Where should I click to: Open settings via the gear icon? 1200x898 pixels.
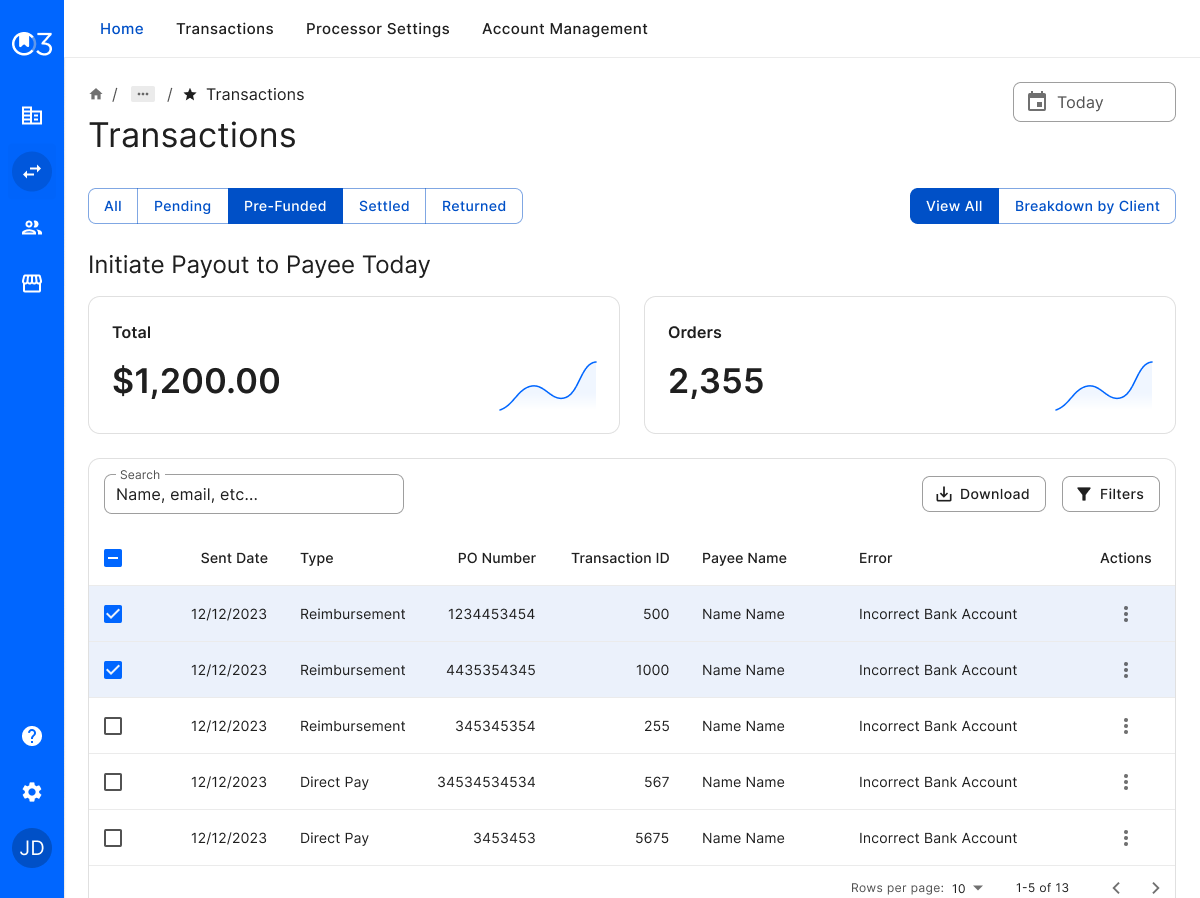32,792
